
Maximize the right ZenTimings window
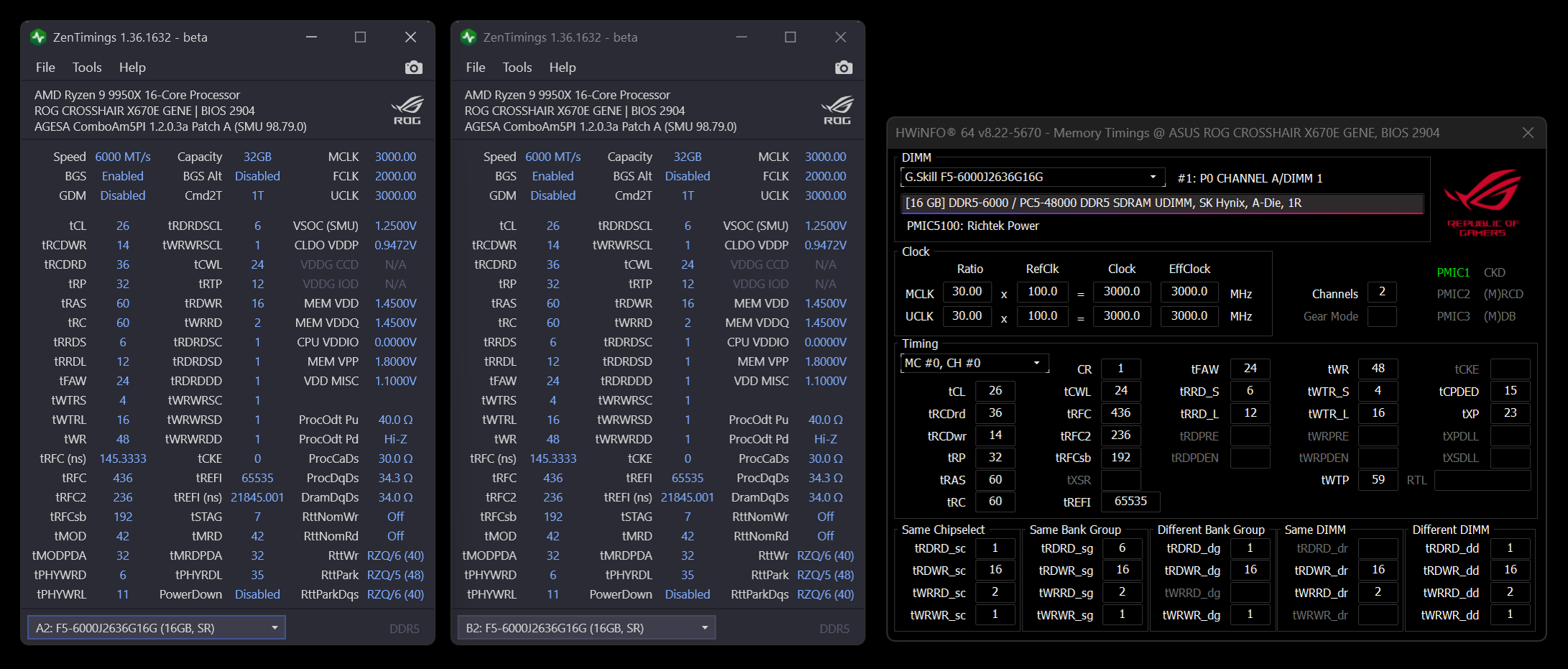790,37
